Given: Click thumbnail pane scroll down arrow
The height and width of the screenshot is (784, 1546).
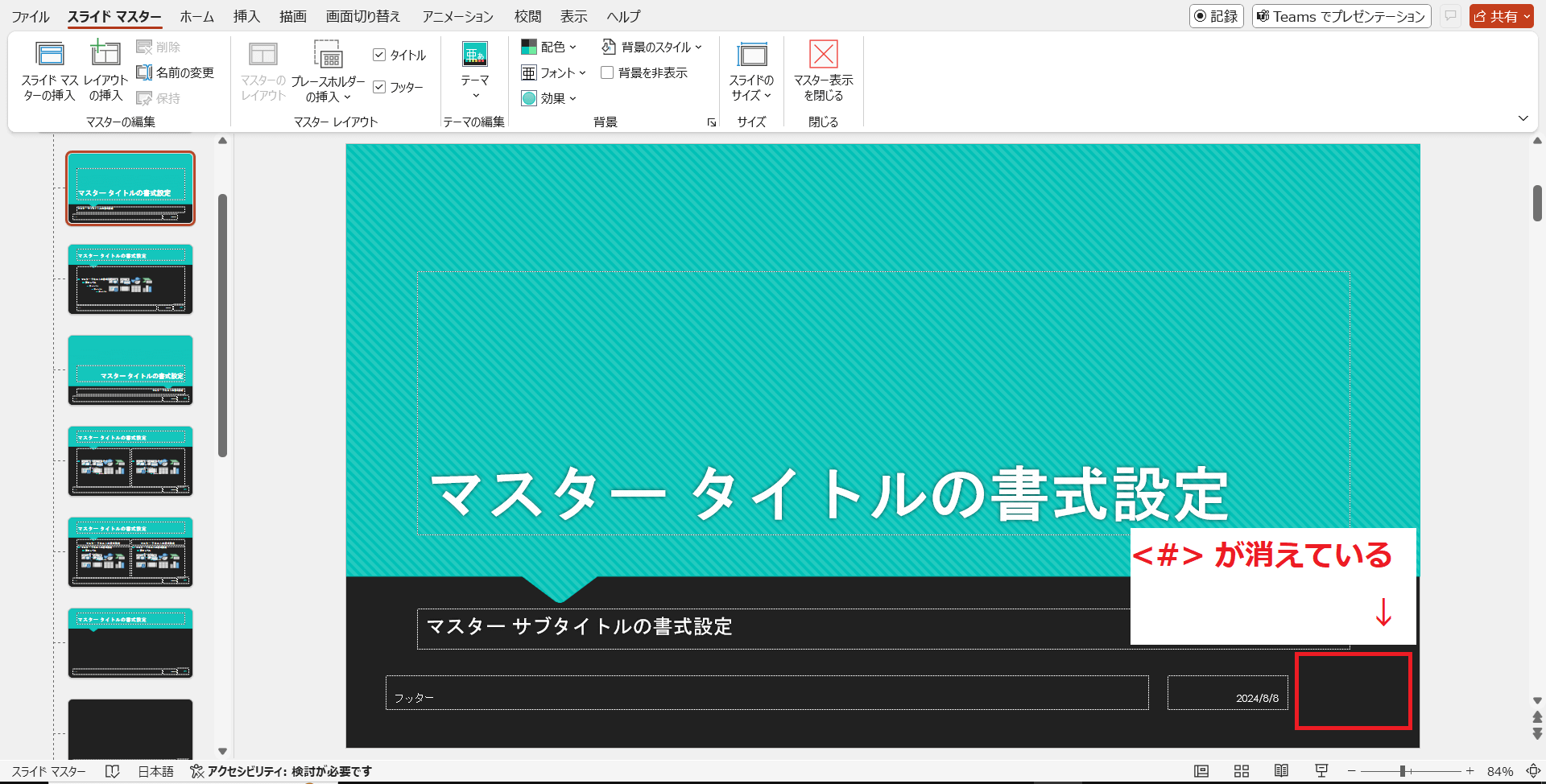Looking at the screenshot, I should [x=222, y=751].
